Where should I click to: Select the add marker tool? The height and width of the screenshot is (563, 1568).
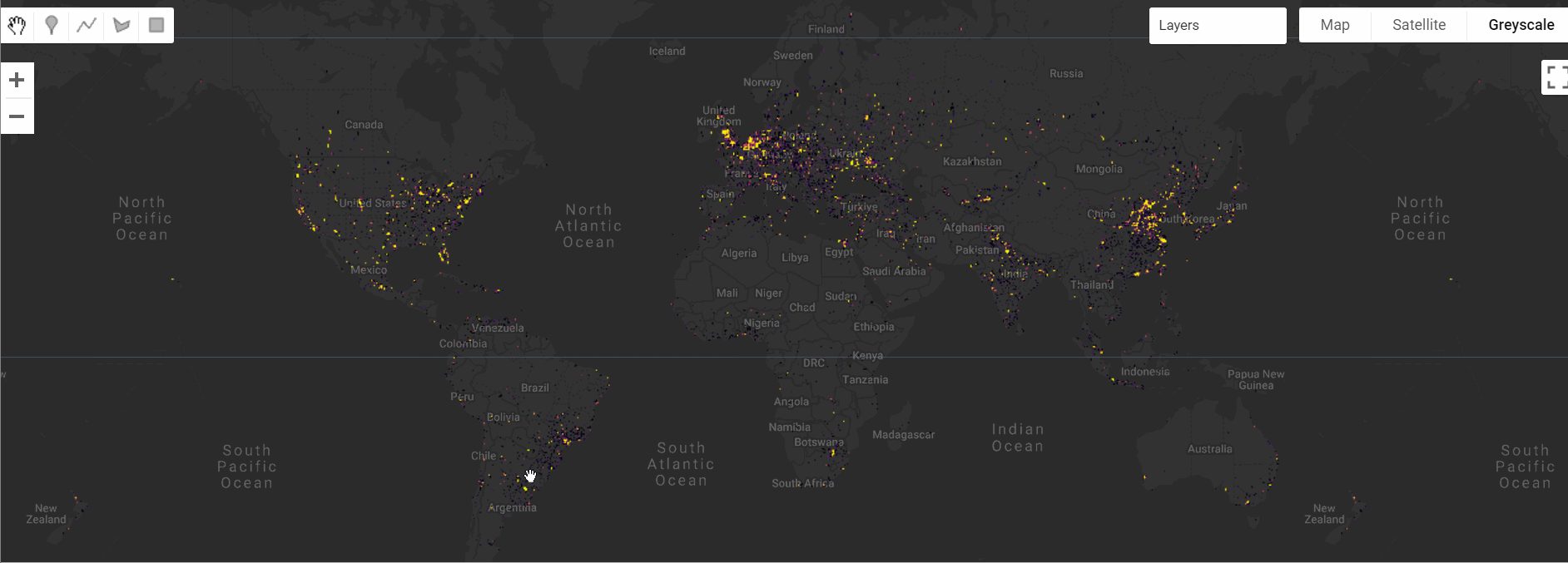click(x=52, y=25)
